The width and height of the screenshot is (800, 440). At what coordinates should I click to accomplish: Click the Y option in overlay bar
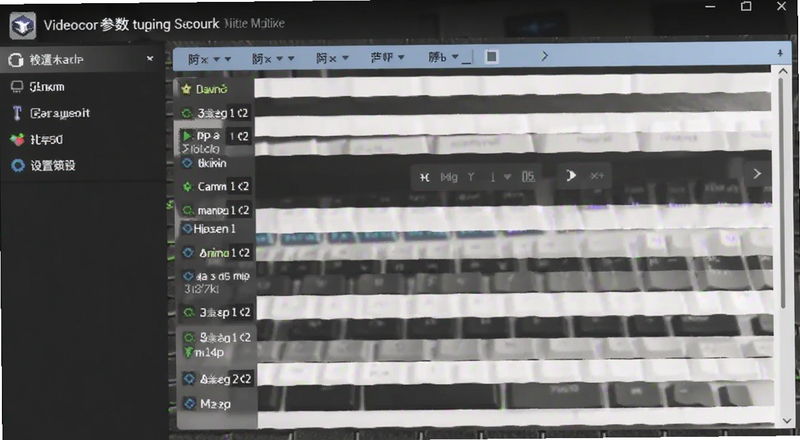(471, 177)
